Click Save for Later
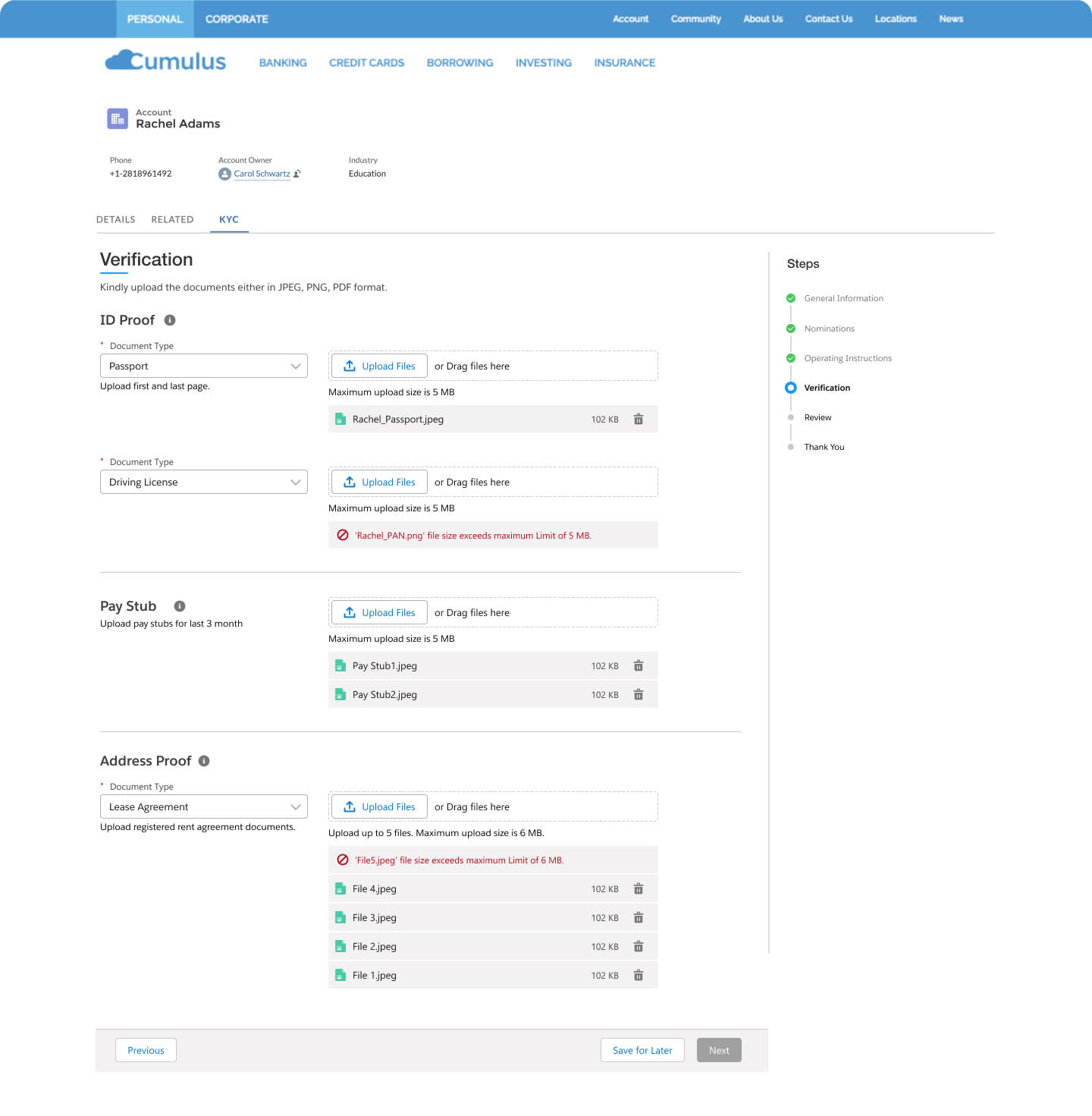The width and height of the screenshot is (1092, 1116). [642, 1050]
